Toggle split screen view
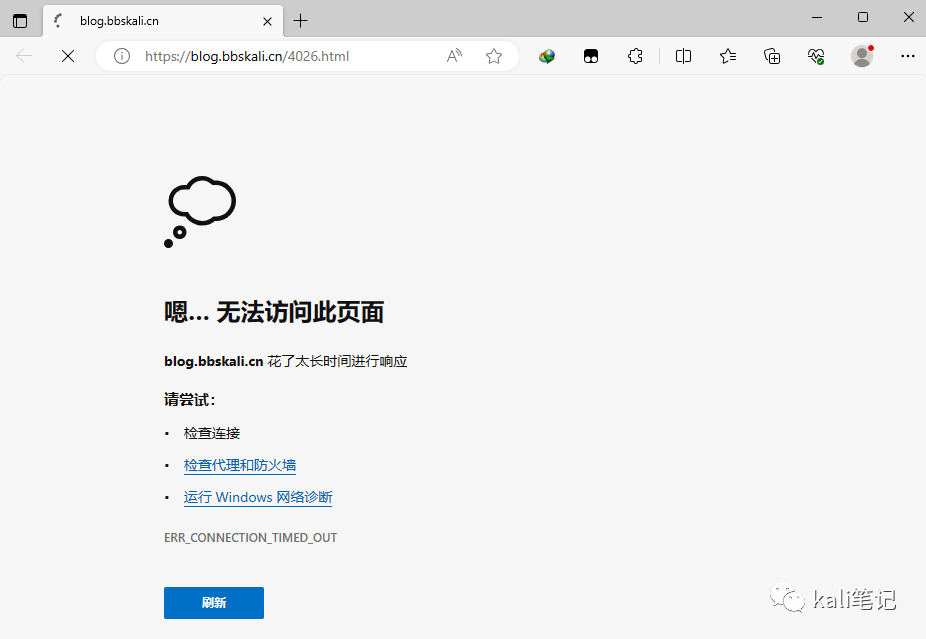Screen dimensions: 926x639 point(683,56)
